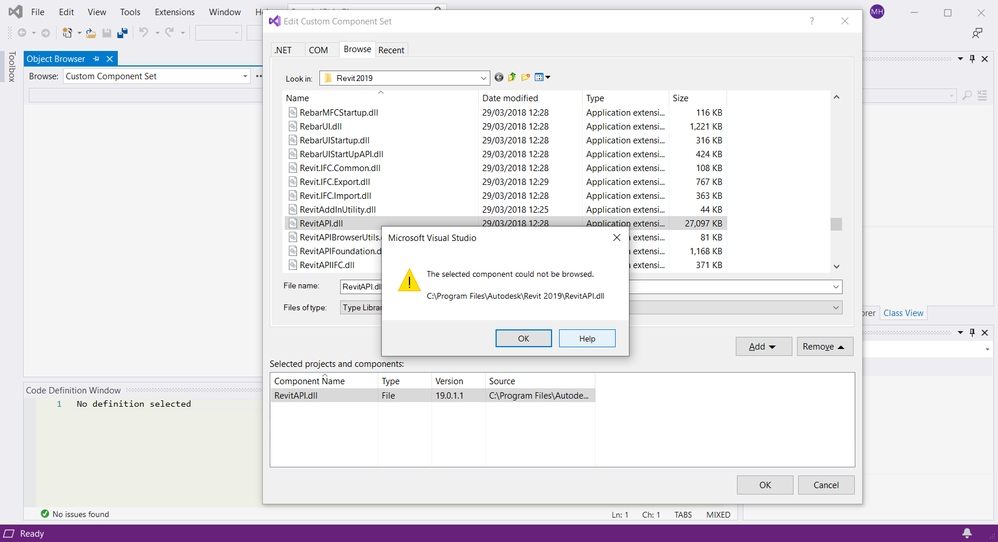Open the Extensions menu
Viewport: 998px width, 542px height.
tap(174, 12)
